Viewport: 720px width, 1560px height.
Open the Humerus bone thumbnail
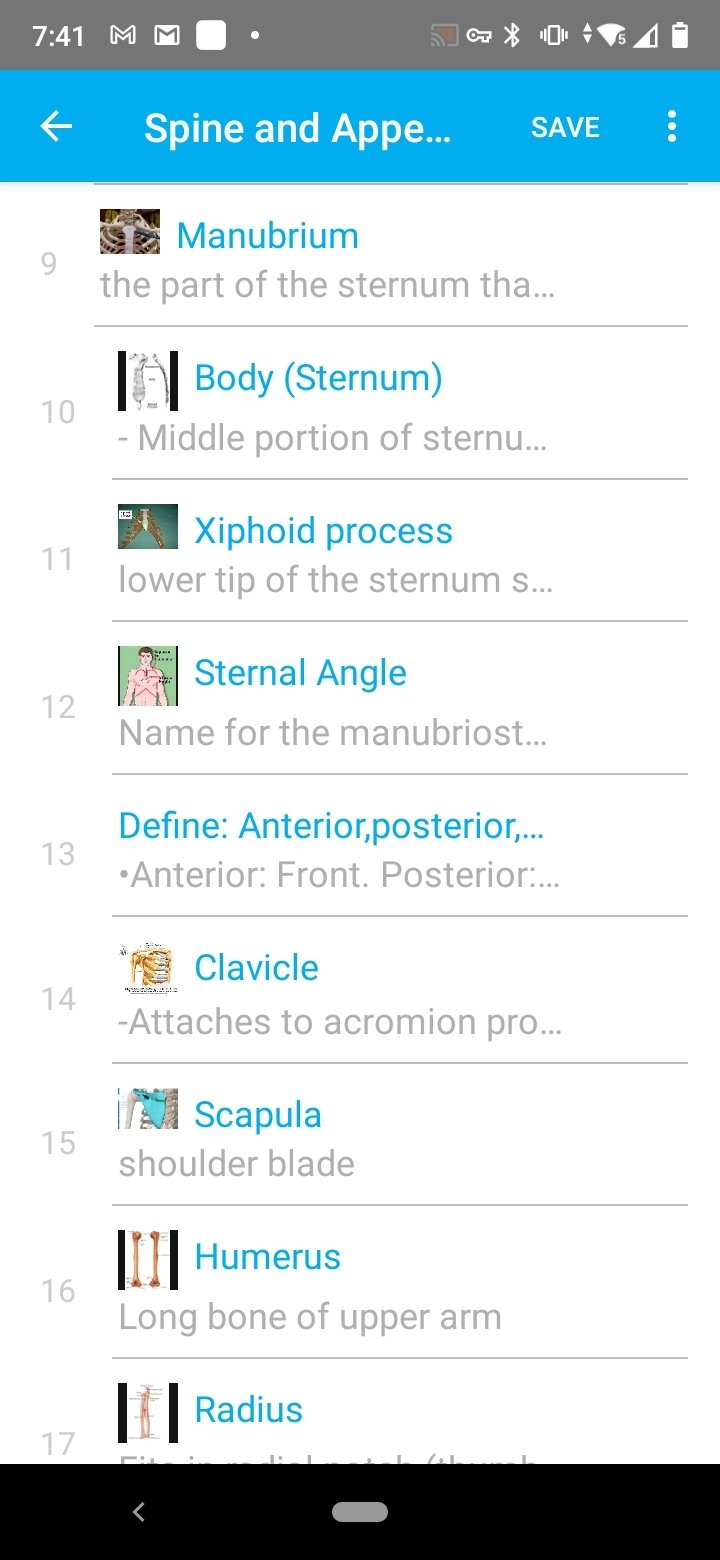tap(148, 1260)
